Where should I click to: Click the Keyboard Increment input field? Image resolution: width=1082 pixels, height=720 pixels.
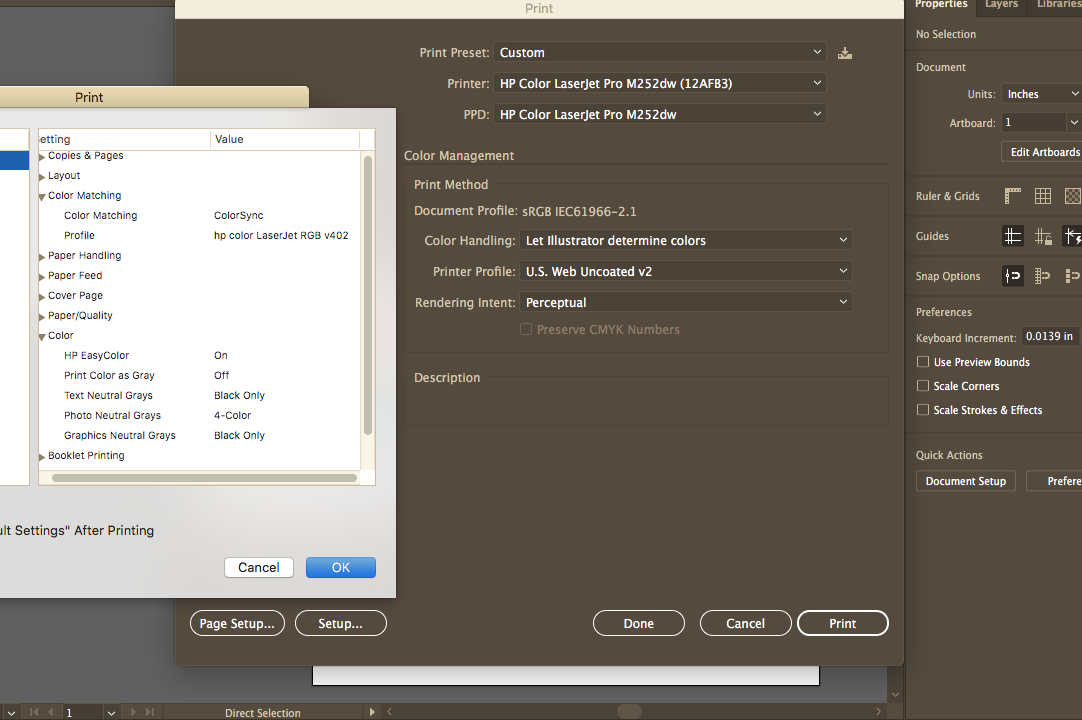pos(1051,337)
